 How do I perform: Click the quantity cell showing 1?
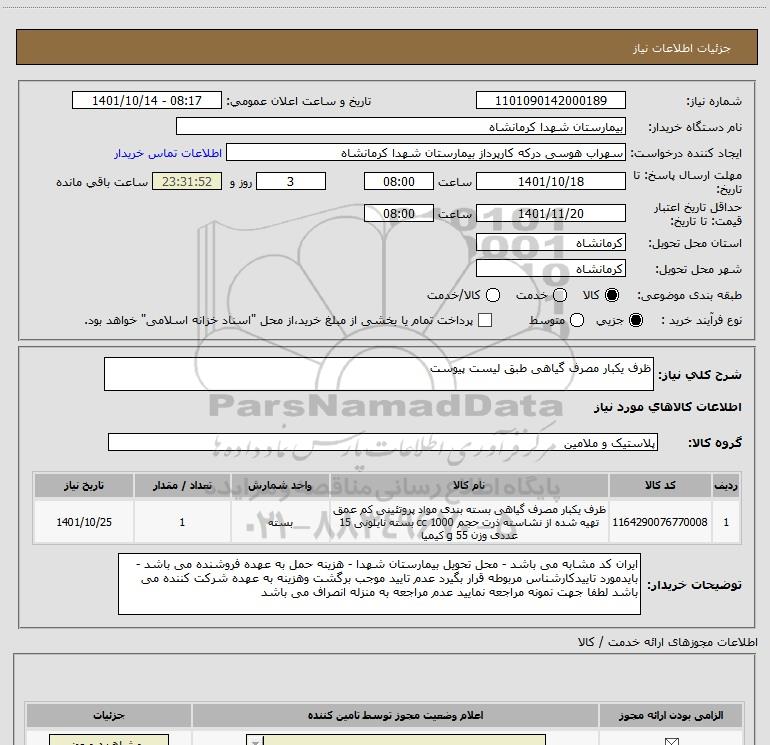182,522
